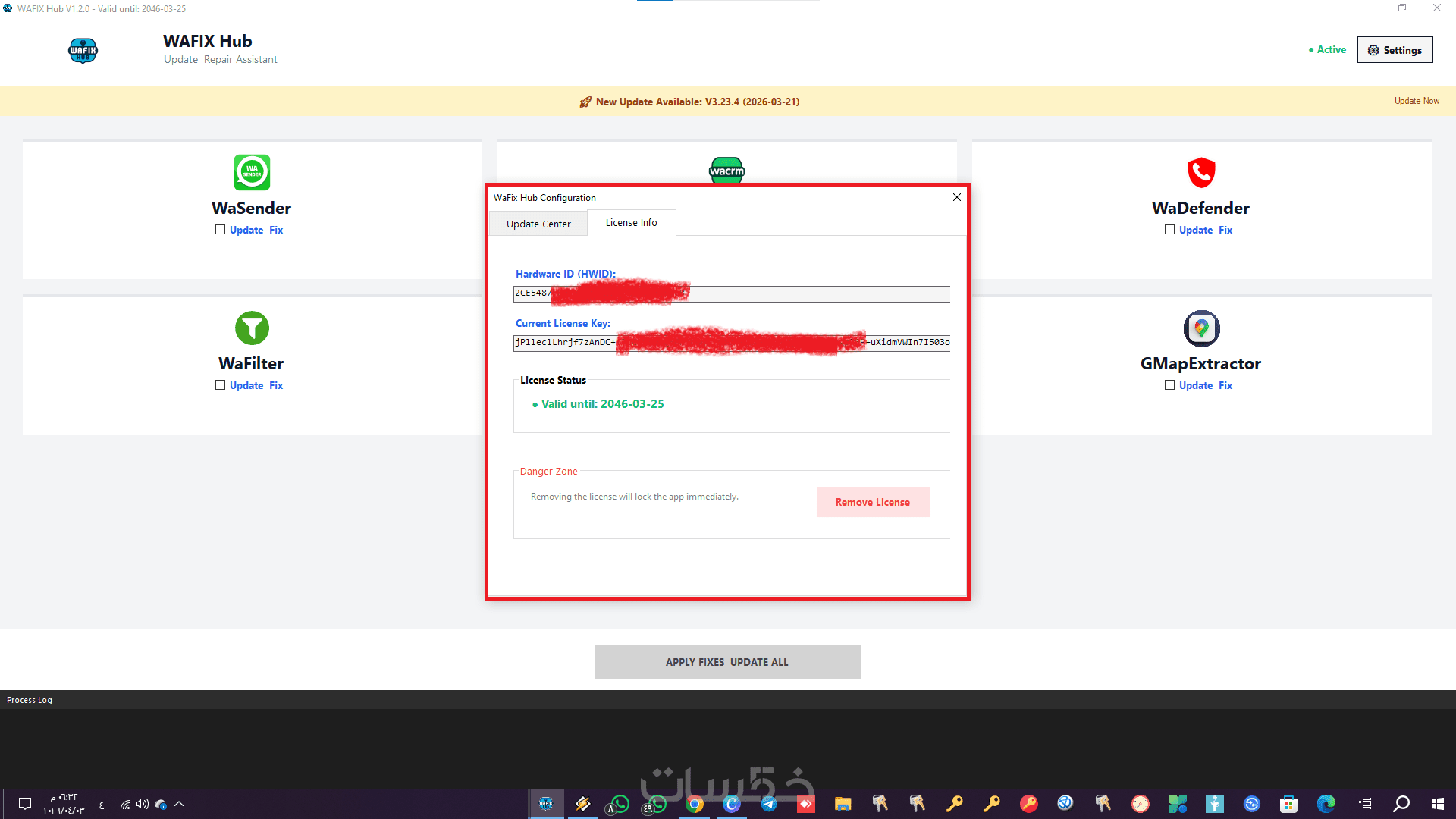
Task: Click the wacrm logo icon
Action: coord(726,170)
